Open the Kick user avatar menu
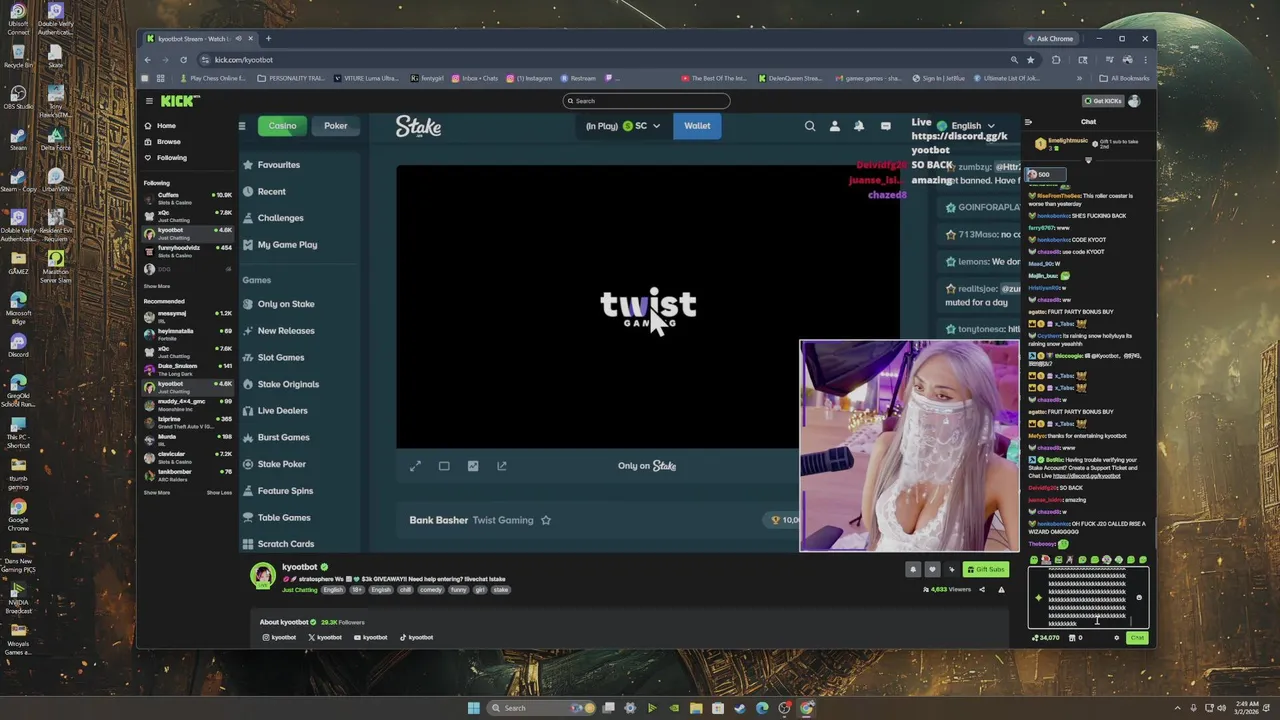Viewport: 1280px width, 720px height. (1134, 101)
